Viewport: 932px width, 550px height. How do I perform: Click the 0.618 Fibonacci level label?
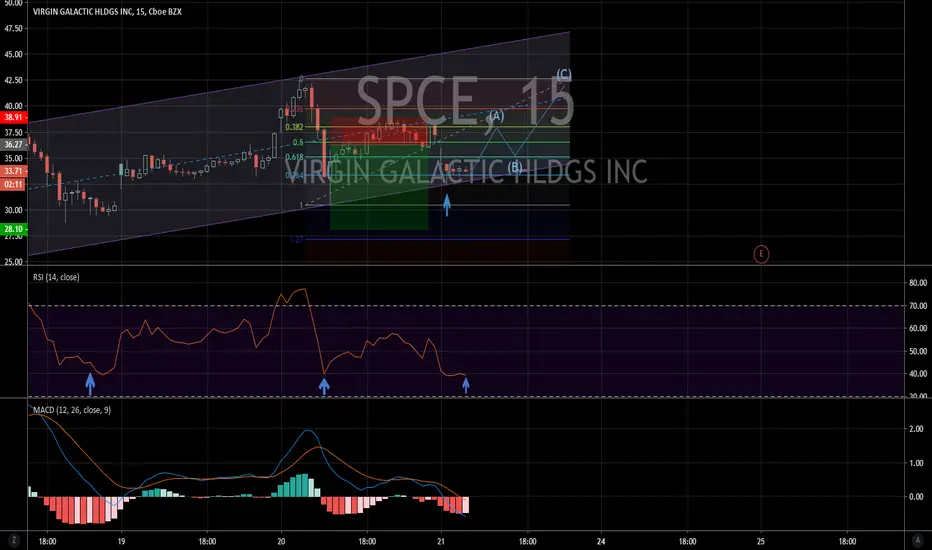(294, 157)
